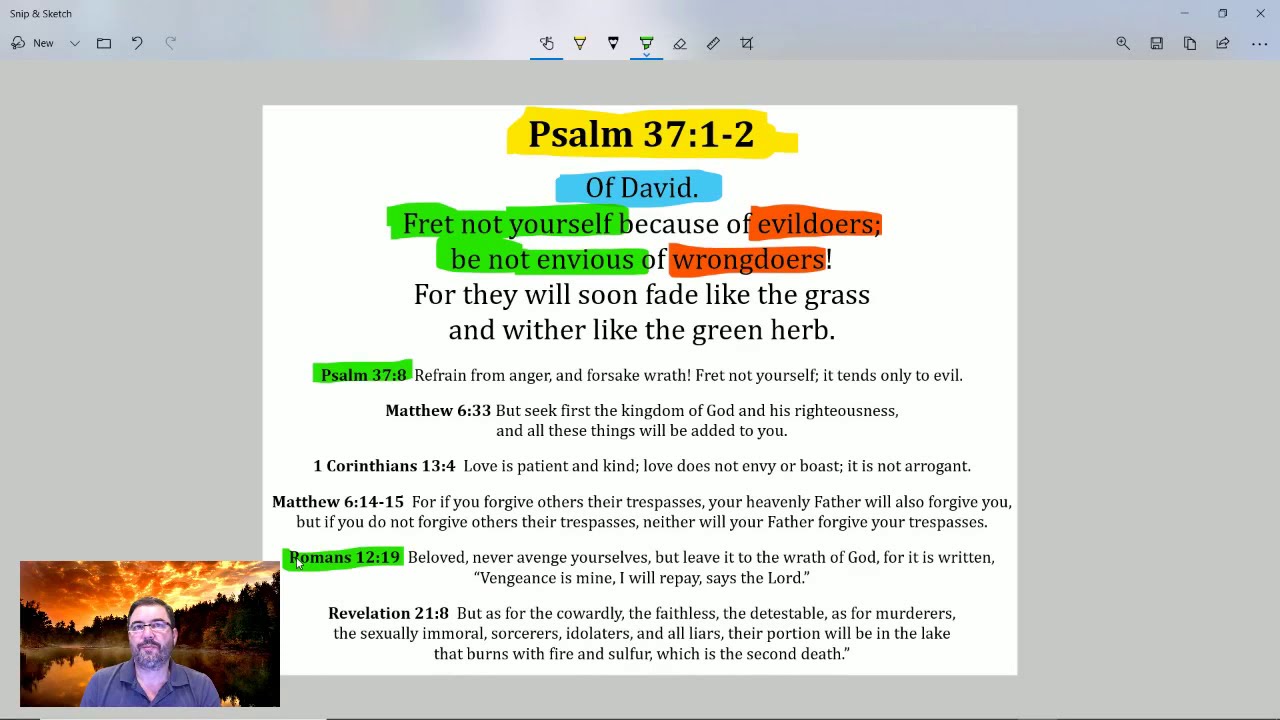This screenshot has height=720, width=1280.
Task: Click the 'Matthew 6:14-15' reference
Action: tap(338, 502)
